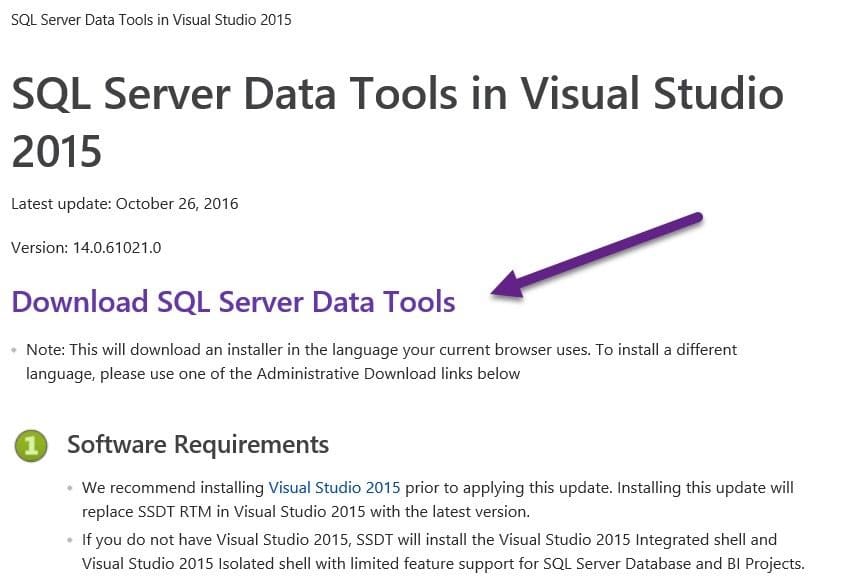This screenshot has width=858, height=584.
Task: Click the 'Administrative Download links below' phrase
Action: tap(389, 373)
